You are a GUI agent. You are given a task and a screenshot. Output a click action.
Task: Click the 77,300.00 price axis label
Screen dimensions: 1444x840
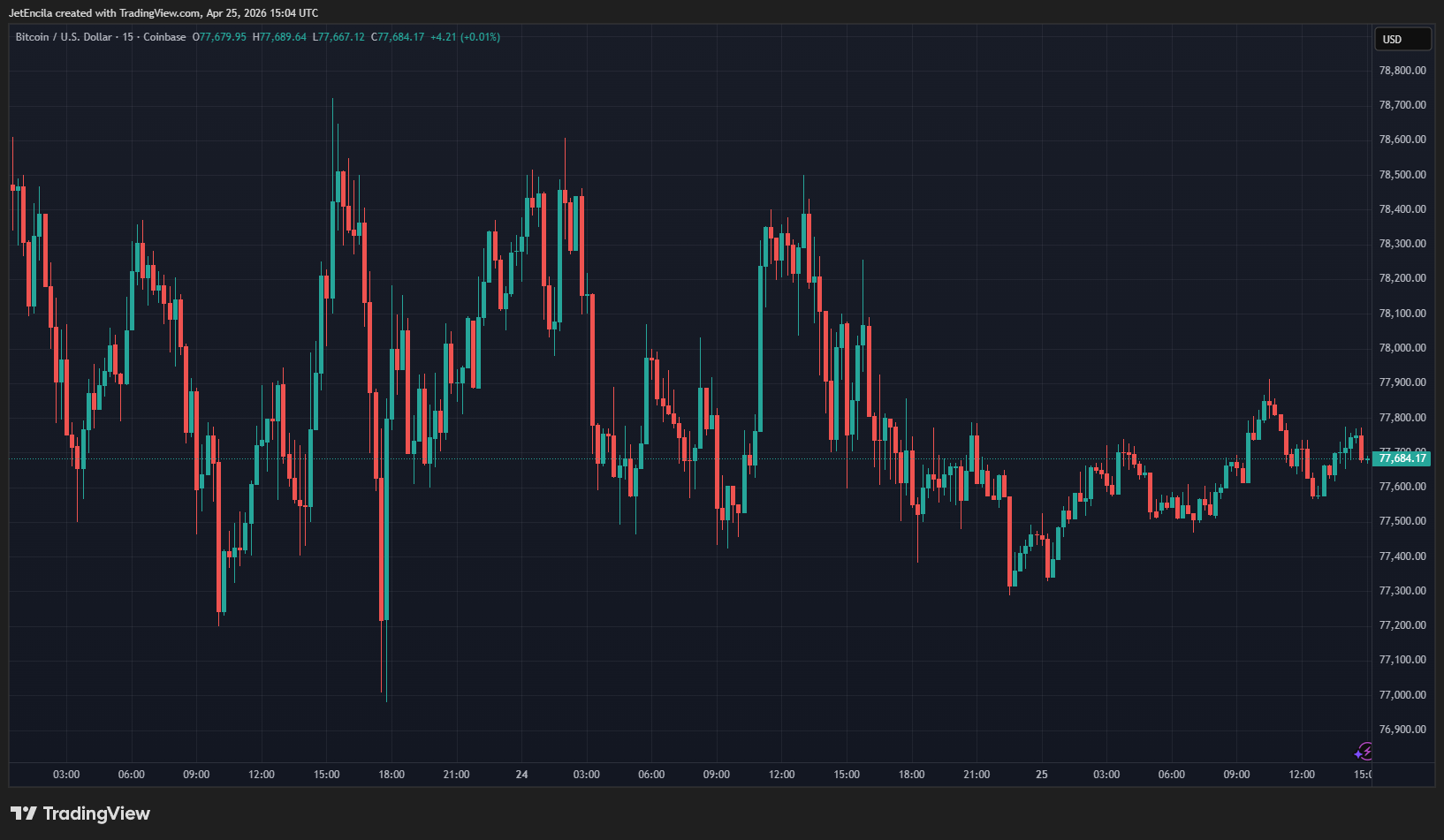click(1402, 591)
